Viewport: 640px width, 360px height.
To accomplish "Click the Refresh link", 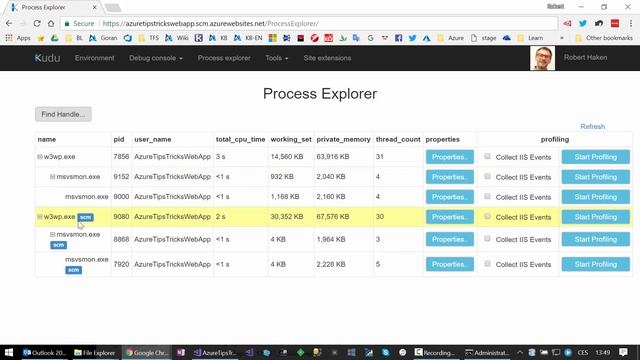I will tap(593, 127).
